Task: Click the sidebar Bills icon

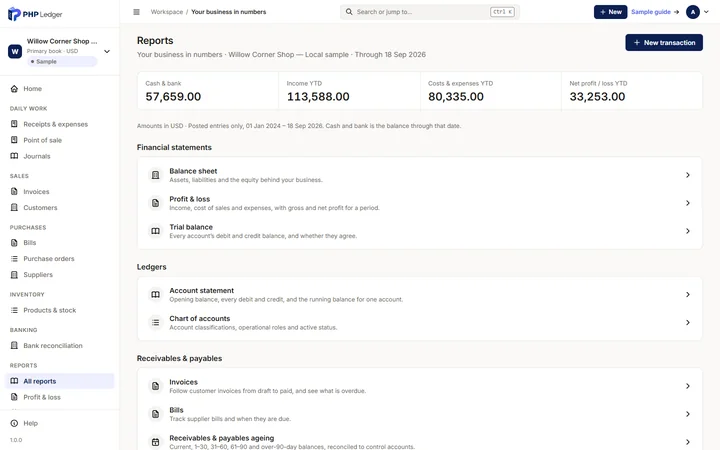Action: (x=14, y=242)
